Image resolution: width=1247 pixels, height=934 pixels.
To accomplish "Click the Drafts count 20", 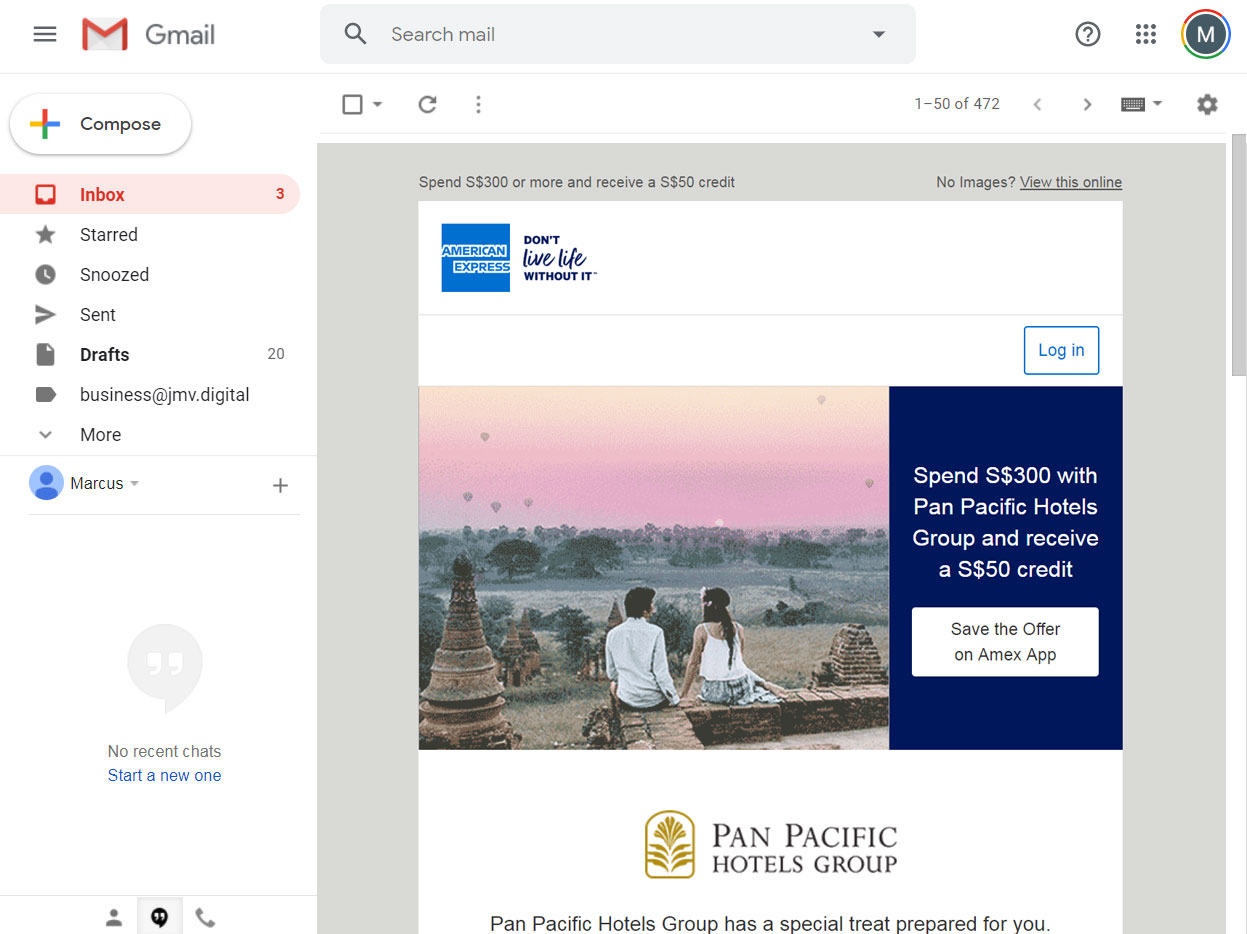I will point(276,354).
